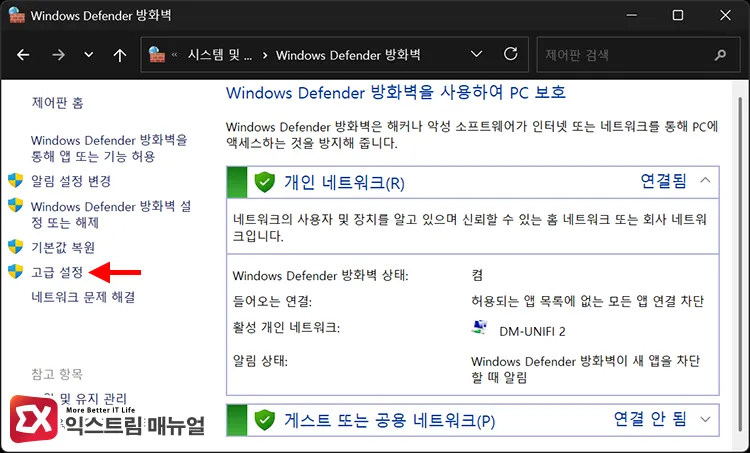
Task: Select 시스템 및 ... breadcrumb segment
Action: point(220,55)
